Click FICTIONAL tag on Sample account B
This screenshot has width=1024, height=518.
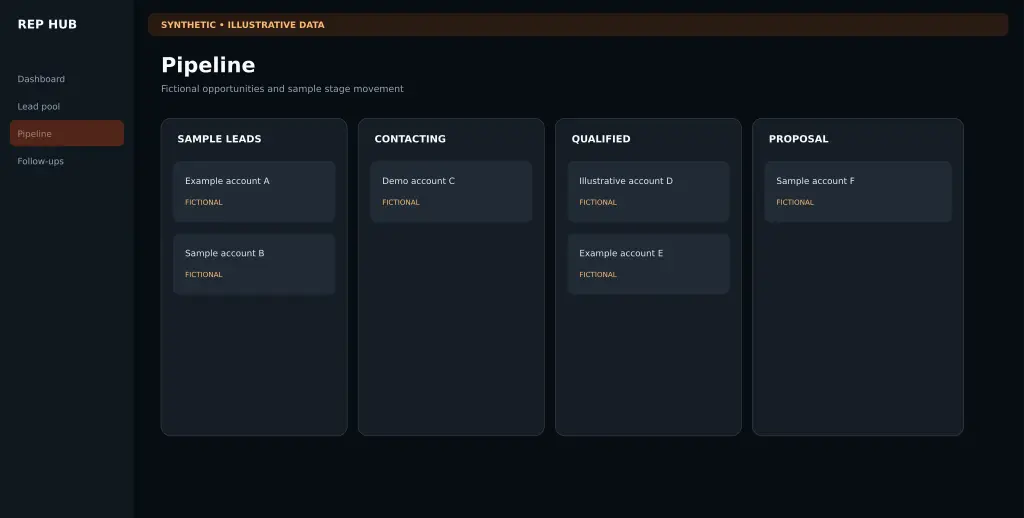204,275
